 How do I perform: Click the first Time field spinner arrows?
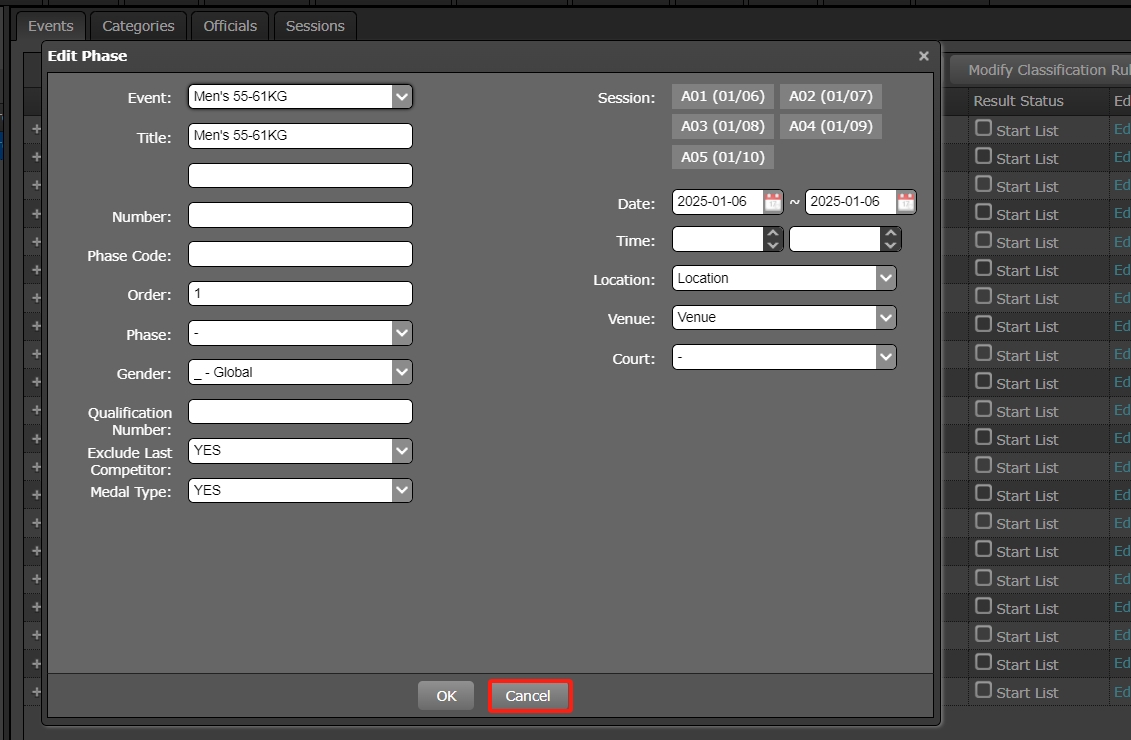coord(773,240)
